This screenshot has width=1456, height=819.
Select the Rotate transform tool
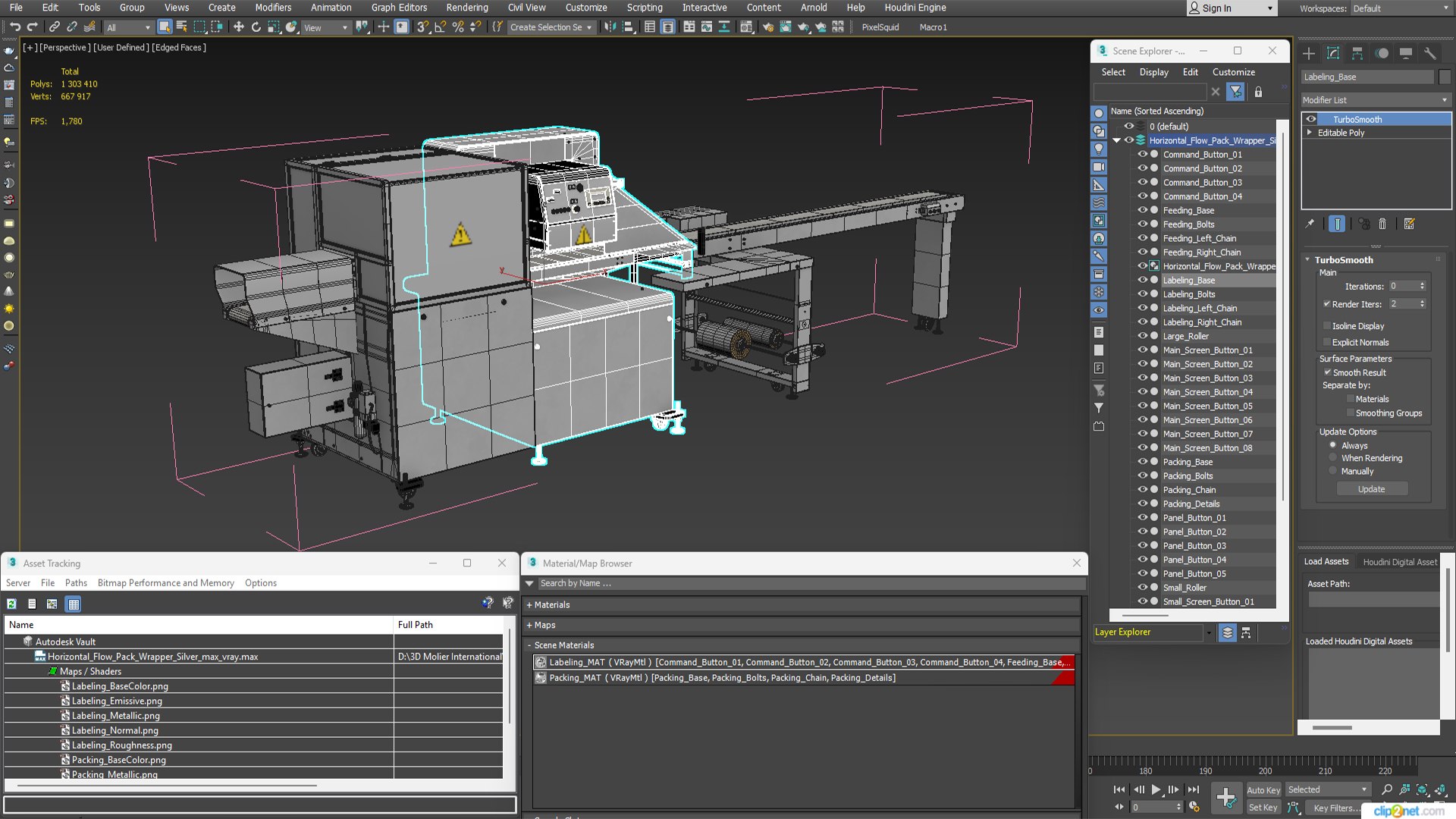(x=256, y=27)
